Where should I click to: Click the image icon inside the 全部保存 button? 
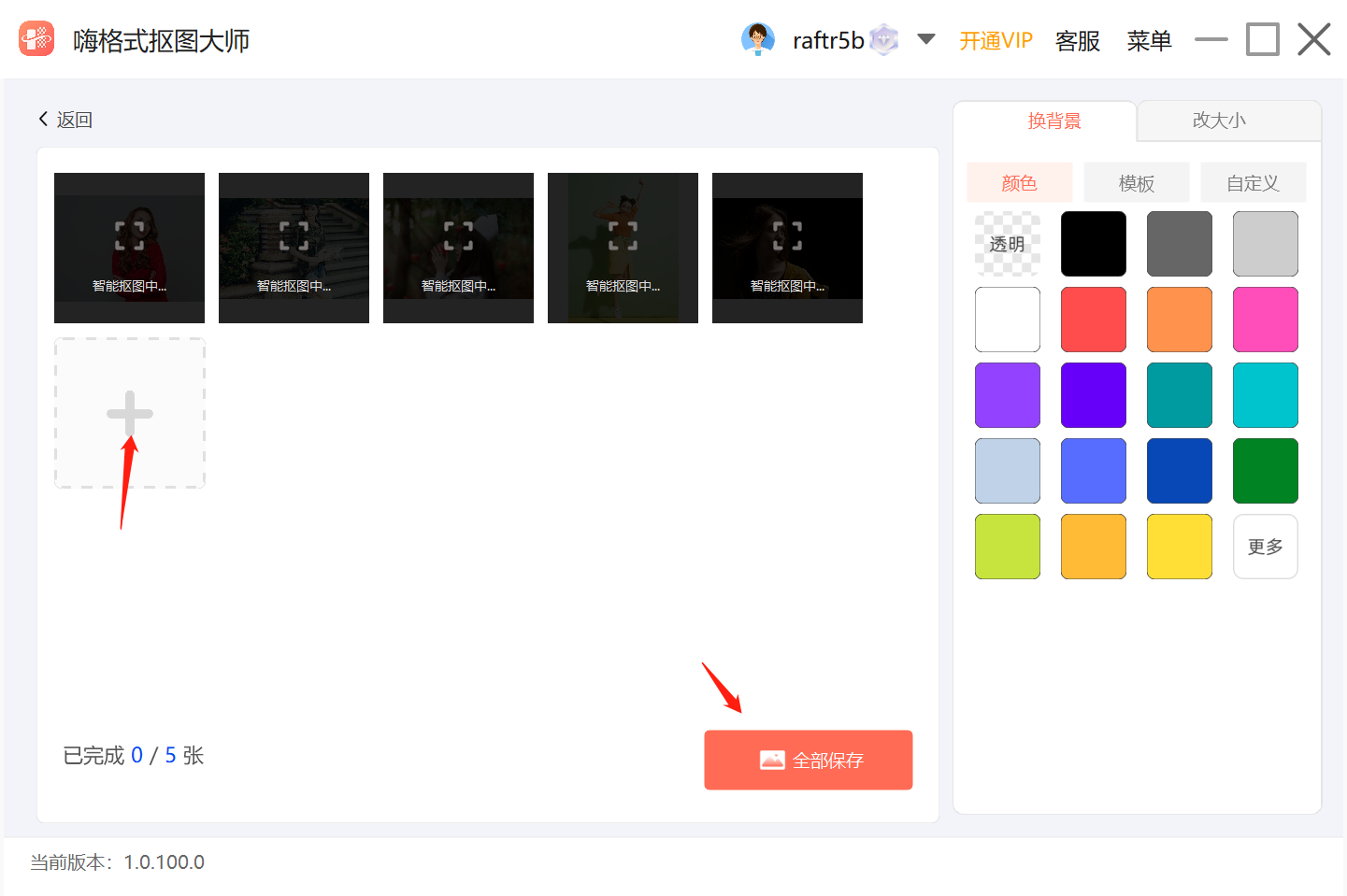point(770,760)
